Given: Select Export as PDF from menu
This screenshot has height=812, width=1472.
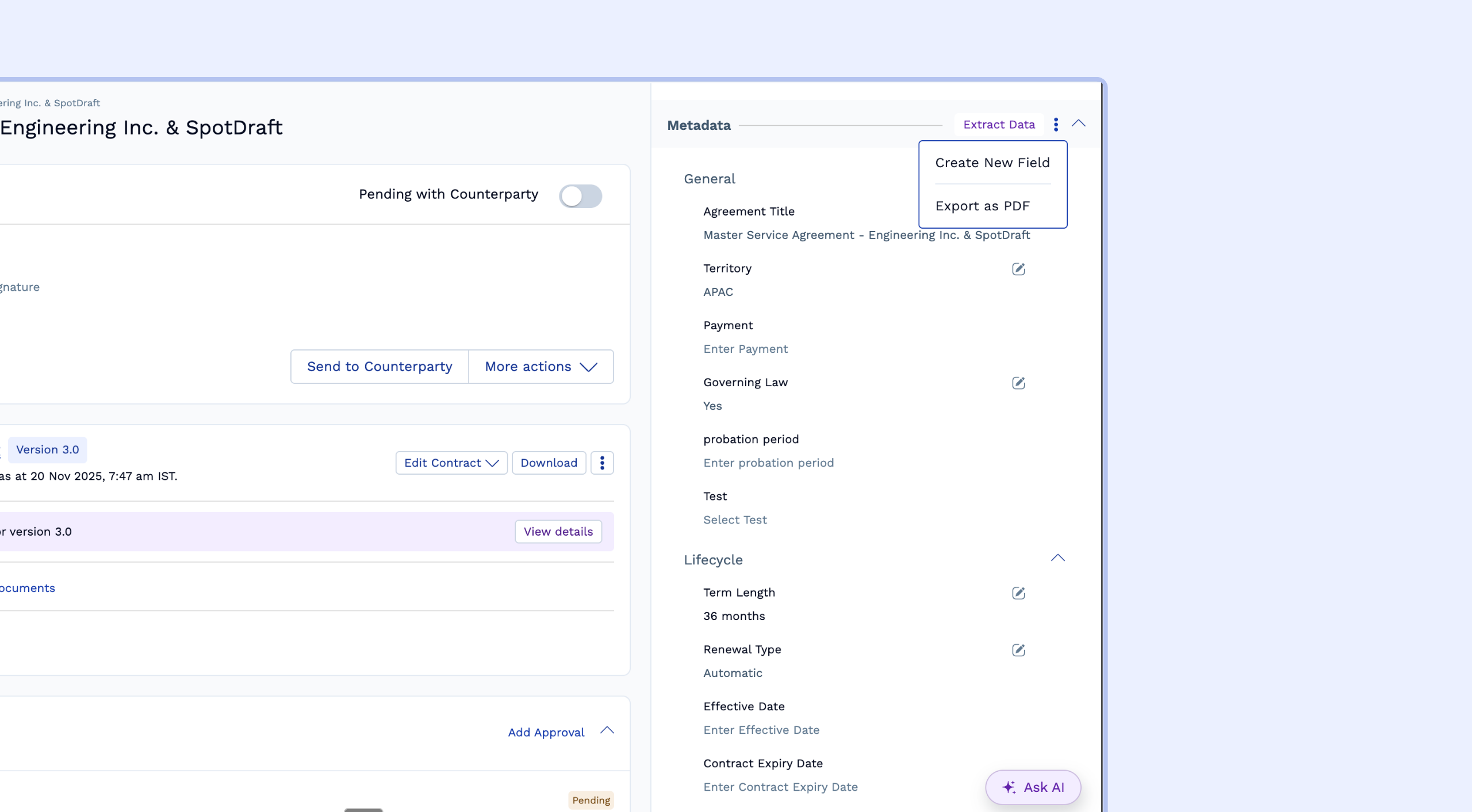Looking at the screenshot, I should coord(982,206).
